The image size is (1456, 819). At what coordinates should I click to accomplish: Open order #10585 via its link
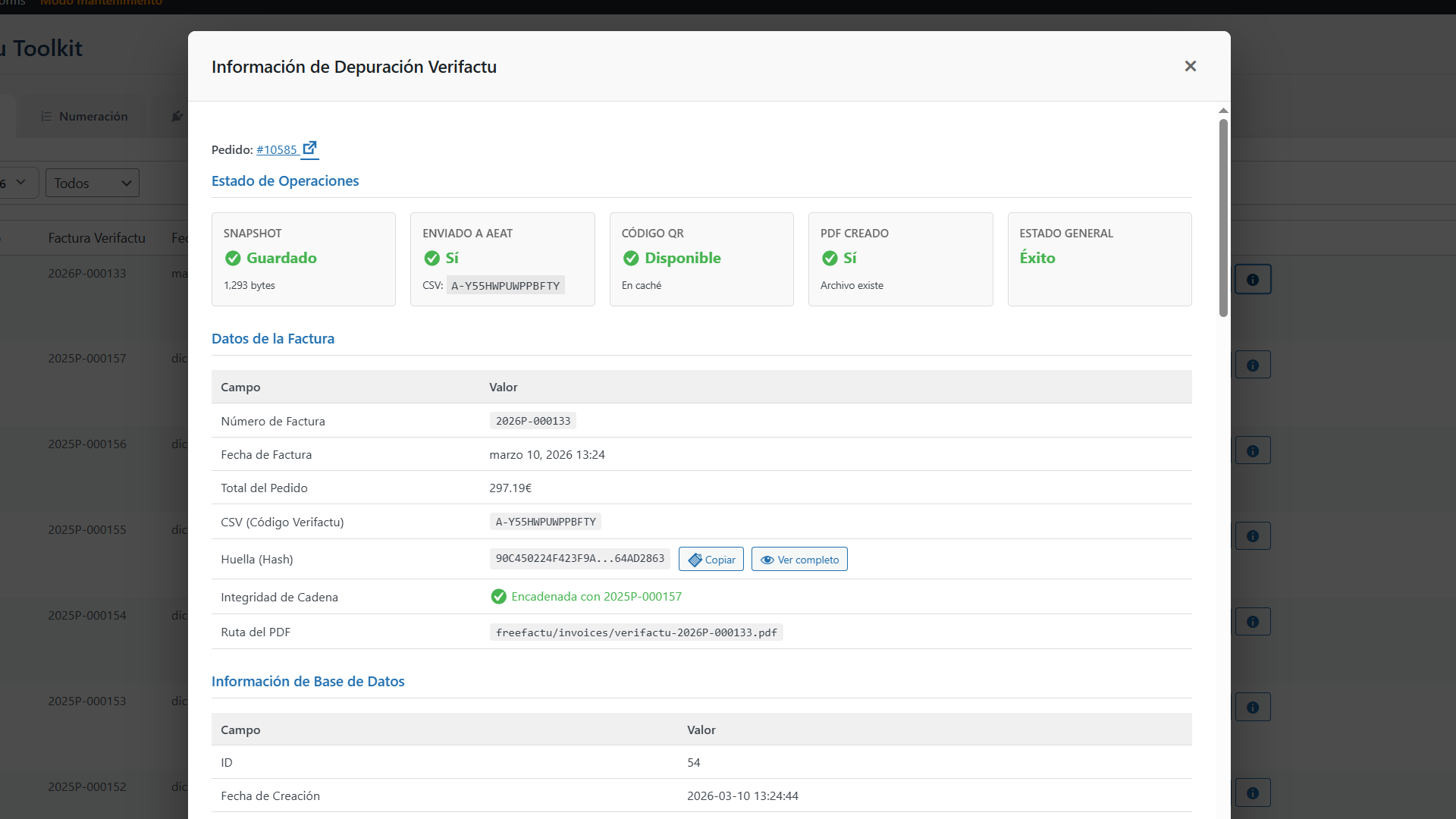coord(278,149)
